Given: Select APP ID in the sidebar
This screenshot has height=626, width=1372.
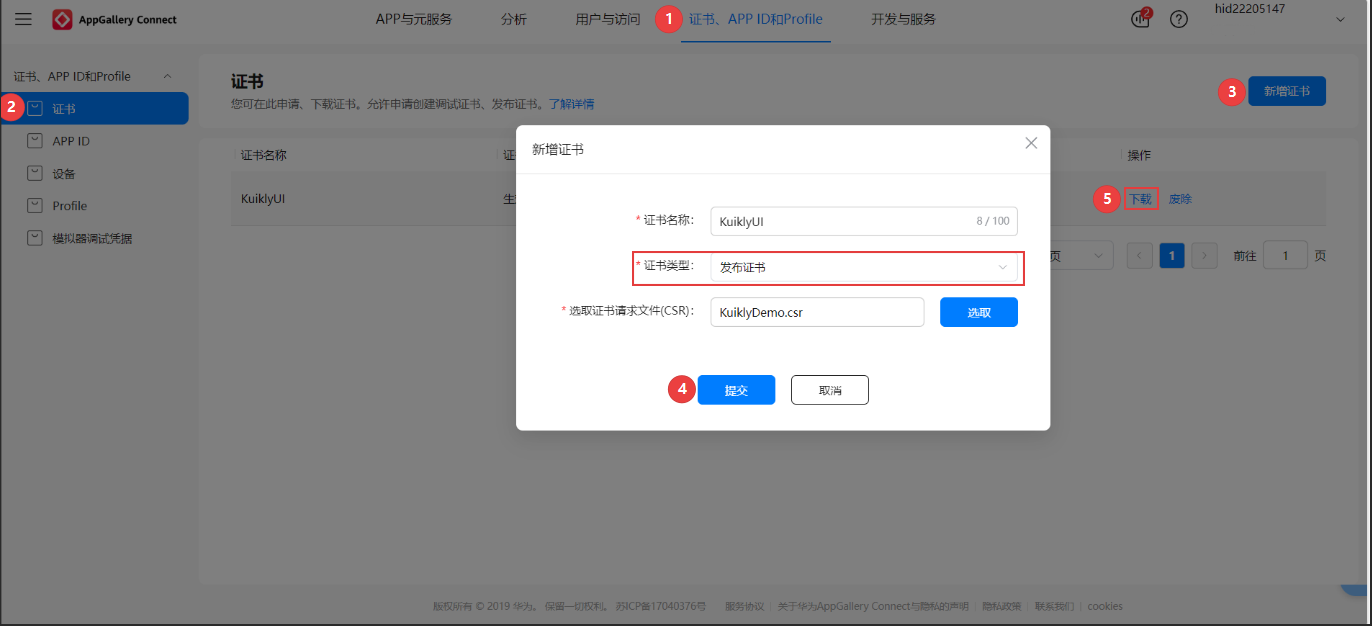Looking at the screenshot, I should (71, 141).
